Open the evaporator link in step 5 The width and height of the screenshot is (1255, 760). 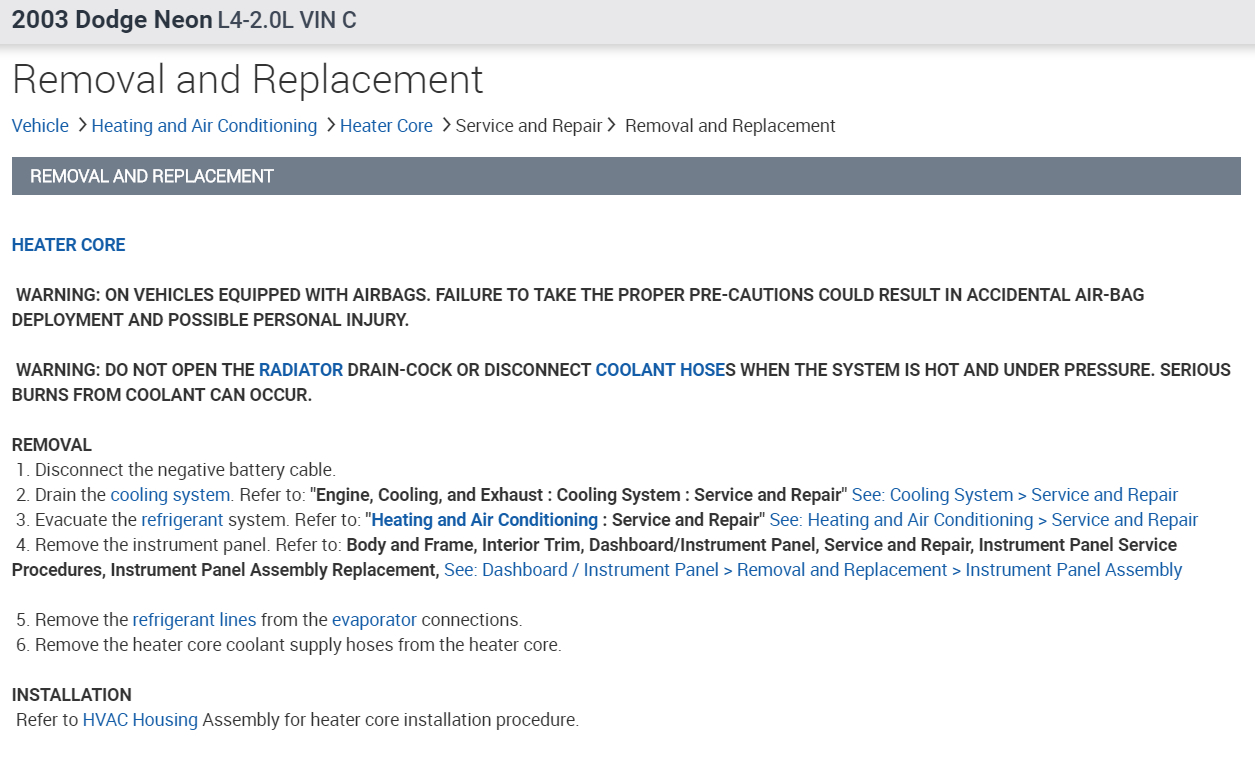(x=374, y=620)
